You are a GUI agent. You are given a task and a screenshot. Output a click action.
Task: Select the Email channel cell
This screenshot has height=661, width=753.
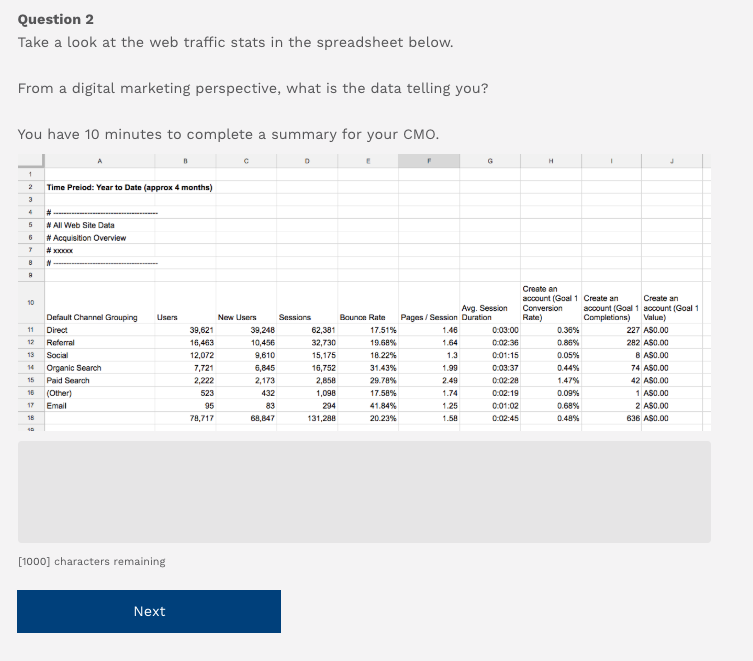pos(57,407)
